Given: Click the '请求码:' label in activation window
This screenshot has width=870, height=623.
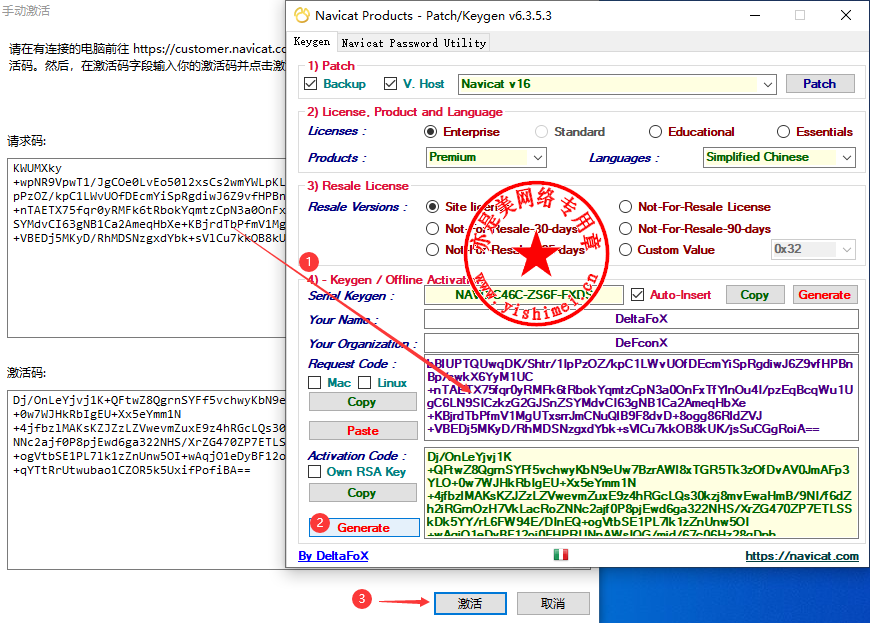Looking at the screenshot, I should (x=27, y=141).
